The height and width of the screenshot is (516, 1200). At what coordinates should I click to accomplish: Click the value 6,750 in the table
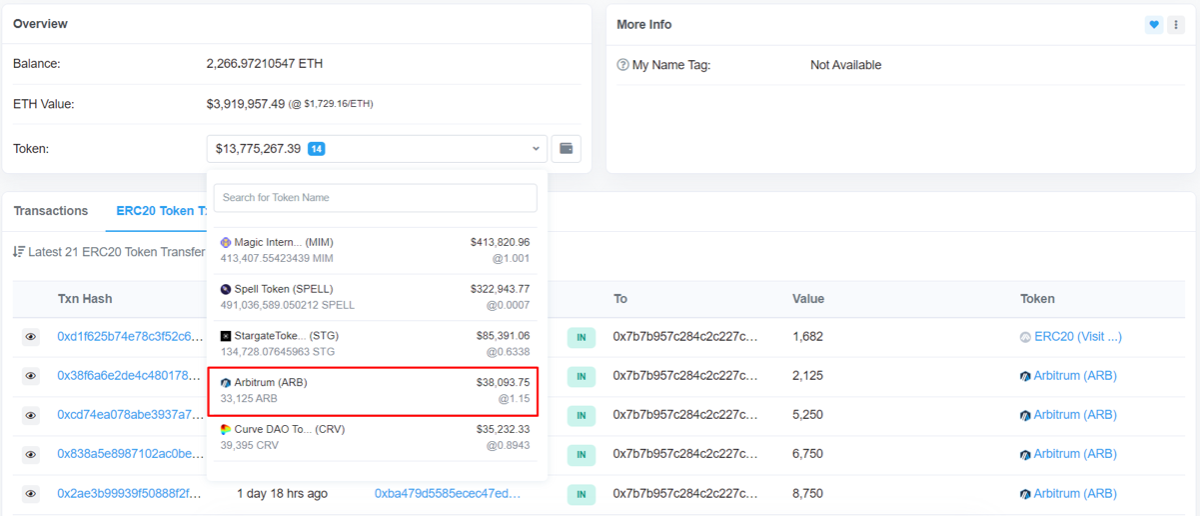(808, 454)
